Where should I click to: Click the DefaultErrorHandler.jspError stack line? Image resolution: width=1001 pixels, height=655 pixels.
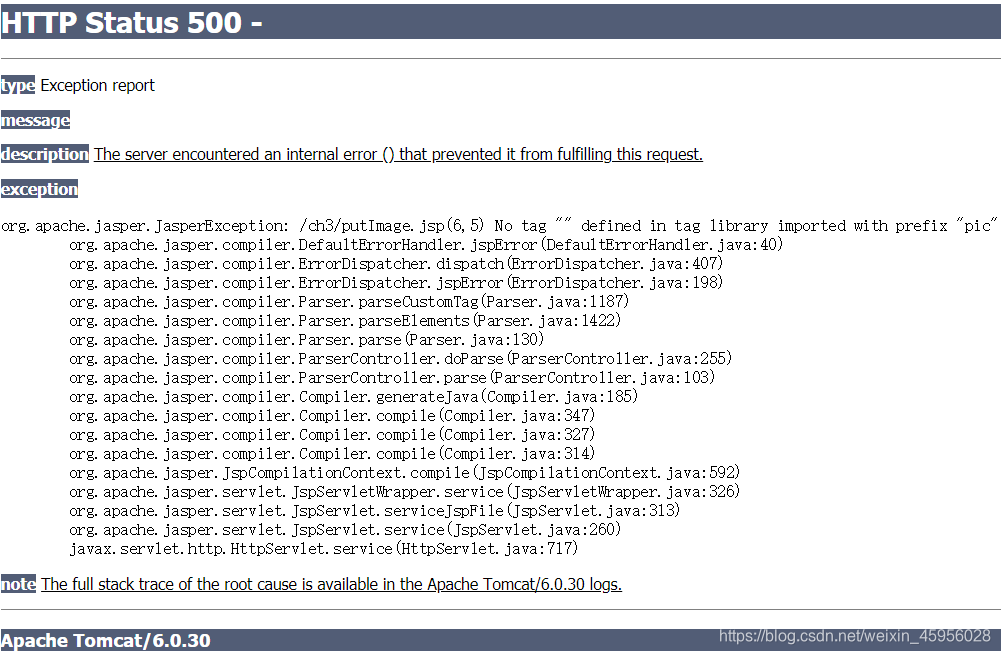pyautogui.click(x=426, y=245)
